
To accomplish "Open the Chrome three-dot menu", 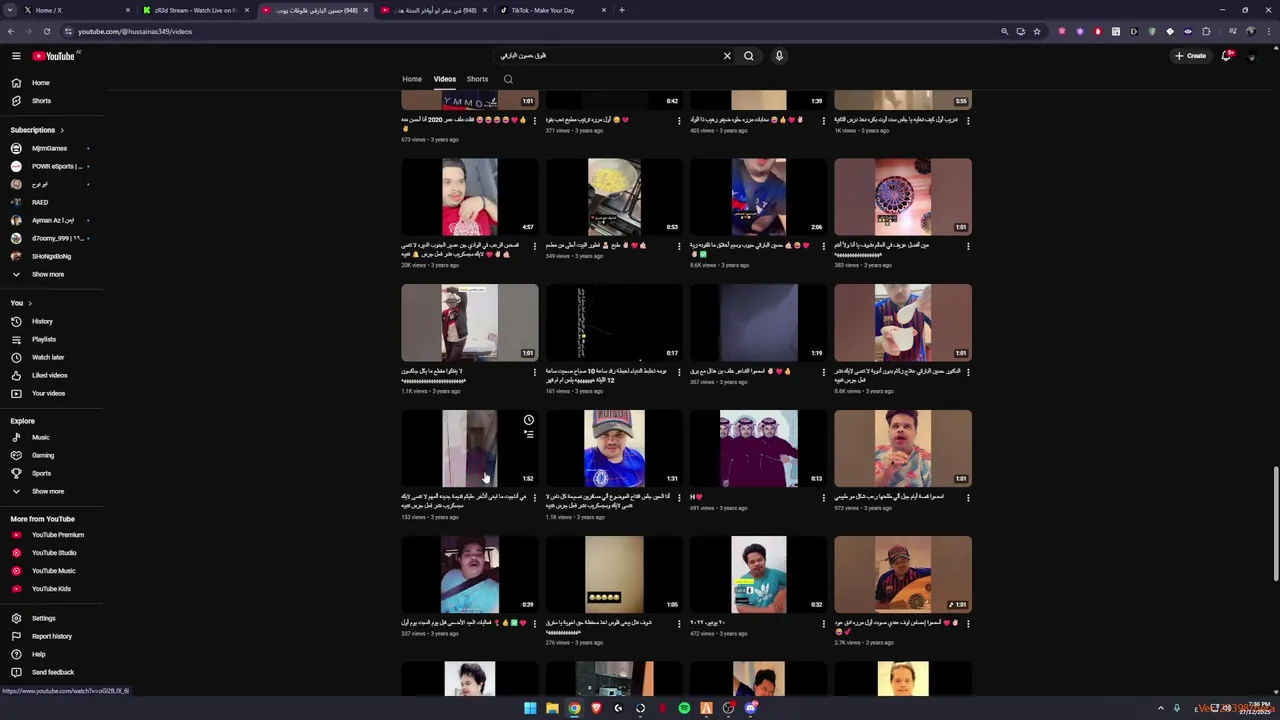I will click(x=1271, y=31).
